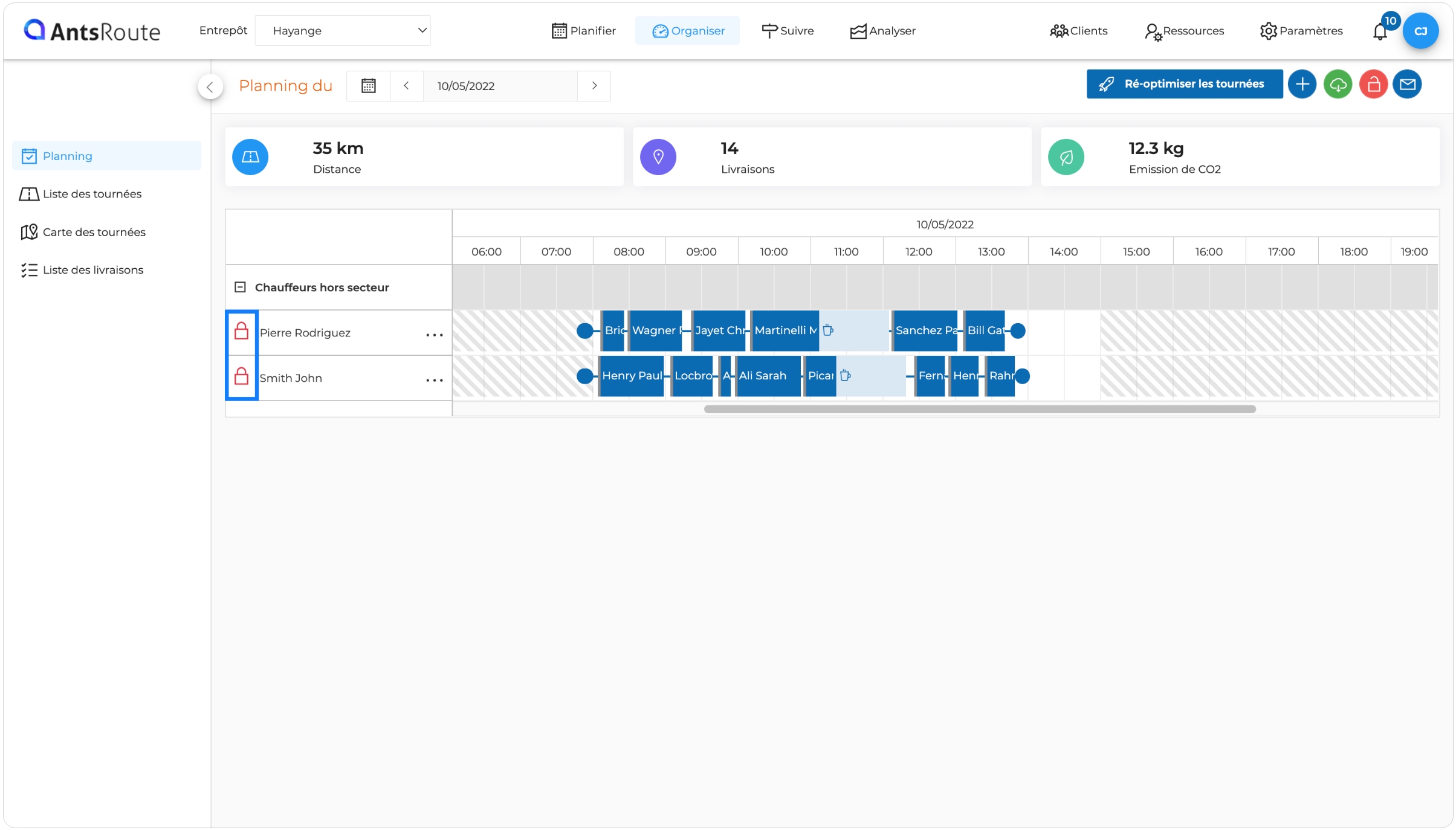
Task: Click the purple Livraisons pin icon
Action: (x=658, y=157)
